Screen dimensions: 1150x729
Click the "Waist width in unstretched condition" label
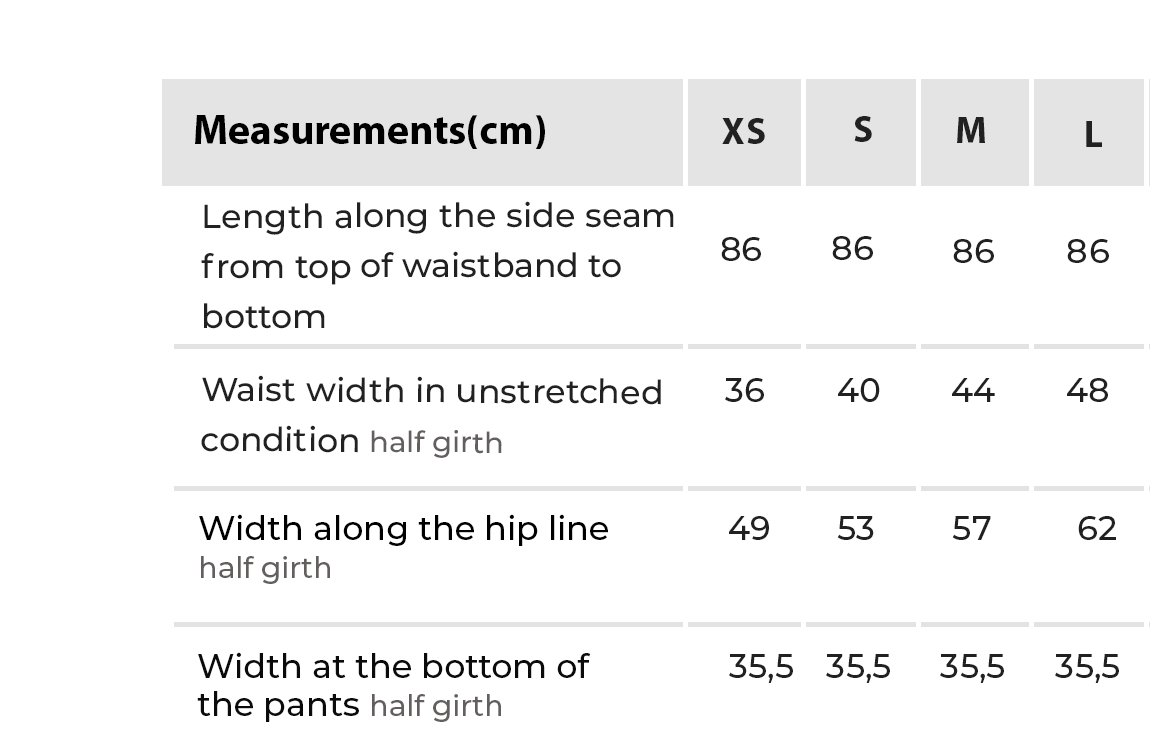431,415
